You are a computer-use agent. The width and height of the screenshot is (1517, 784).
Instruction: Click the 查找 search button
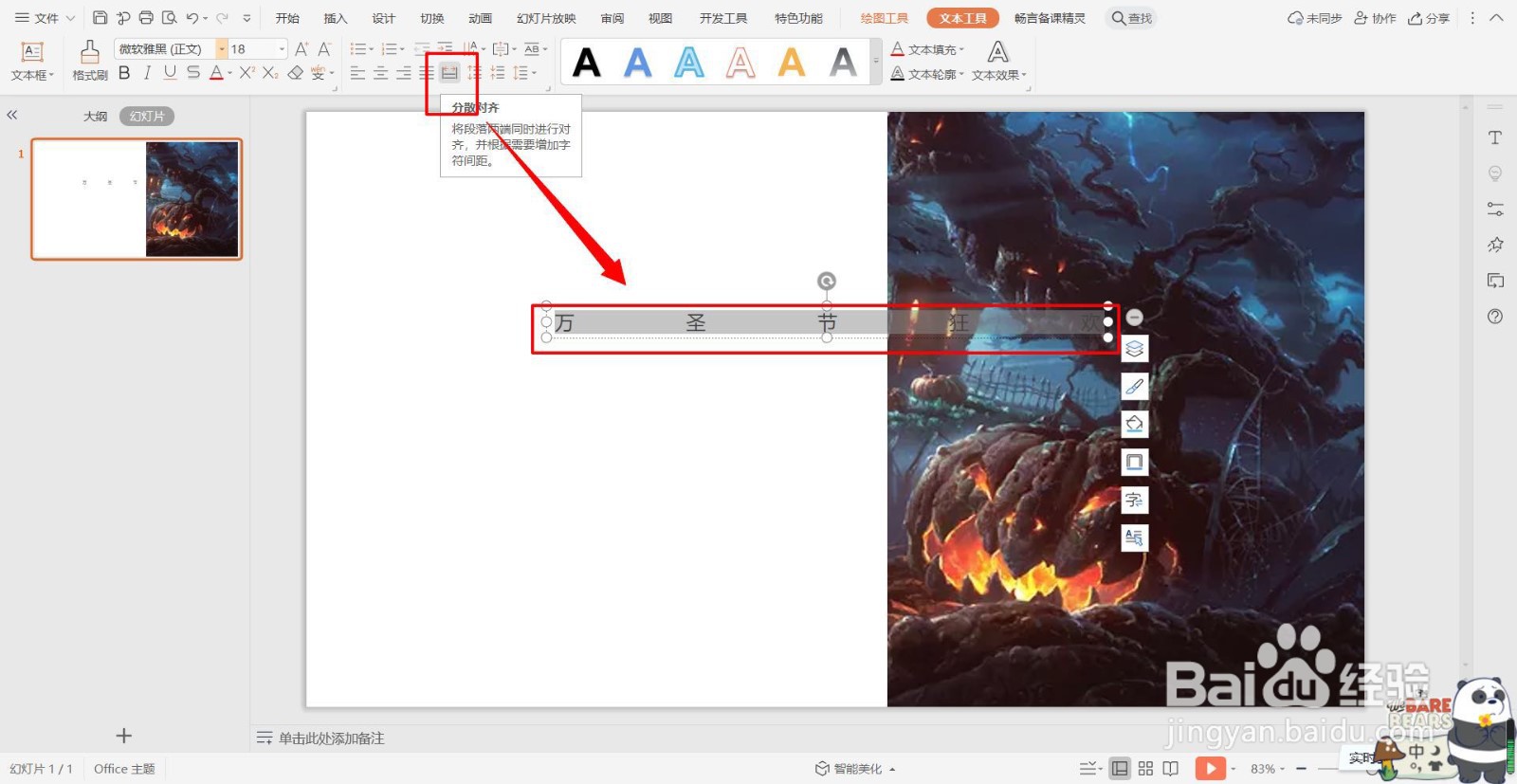point(1132,18)
